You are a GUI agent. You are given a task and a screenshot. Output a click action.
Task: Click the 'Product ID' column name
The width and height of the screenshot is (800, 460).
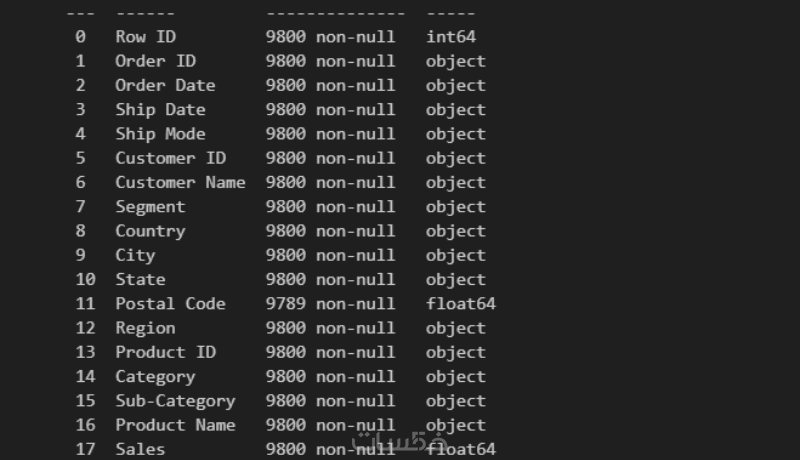point(165,352)
